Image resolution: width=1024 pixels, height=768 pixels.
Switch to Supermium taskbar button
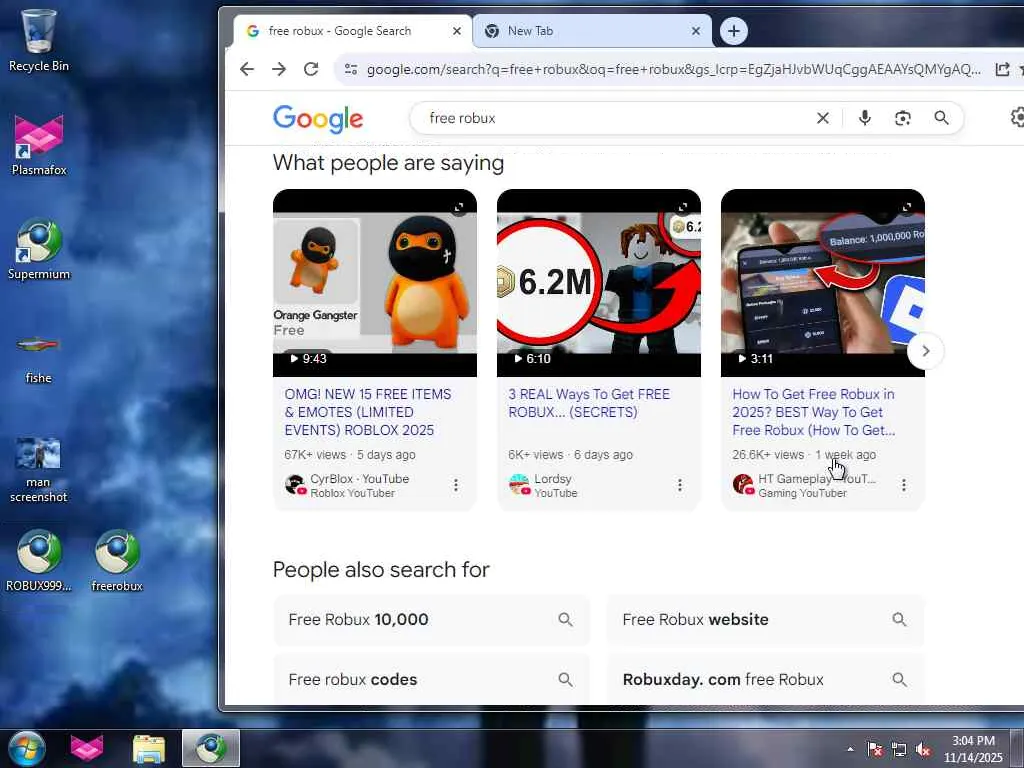(x=211, y=748)
